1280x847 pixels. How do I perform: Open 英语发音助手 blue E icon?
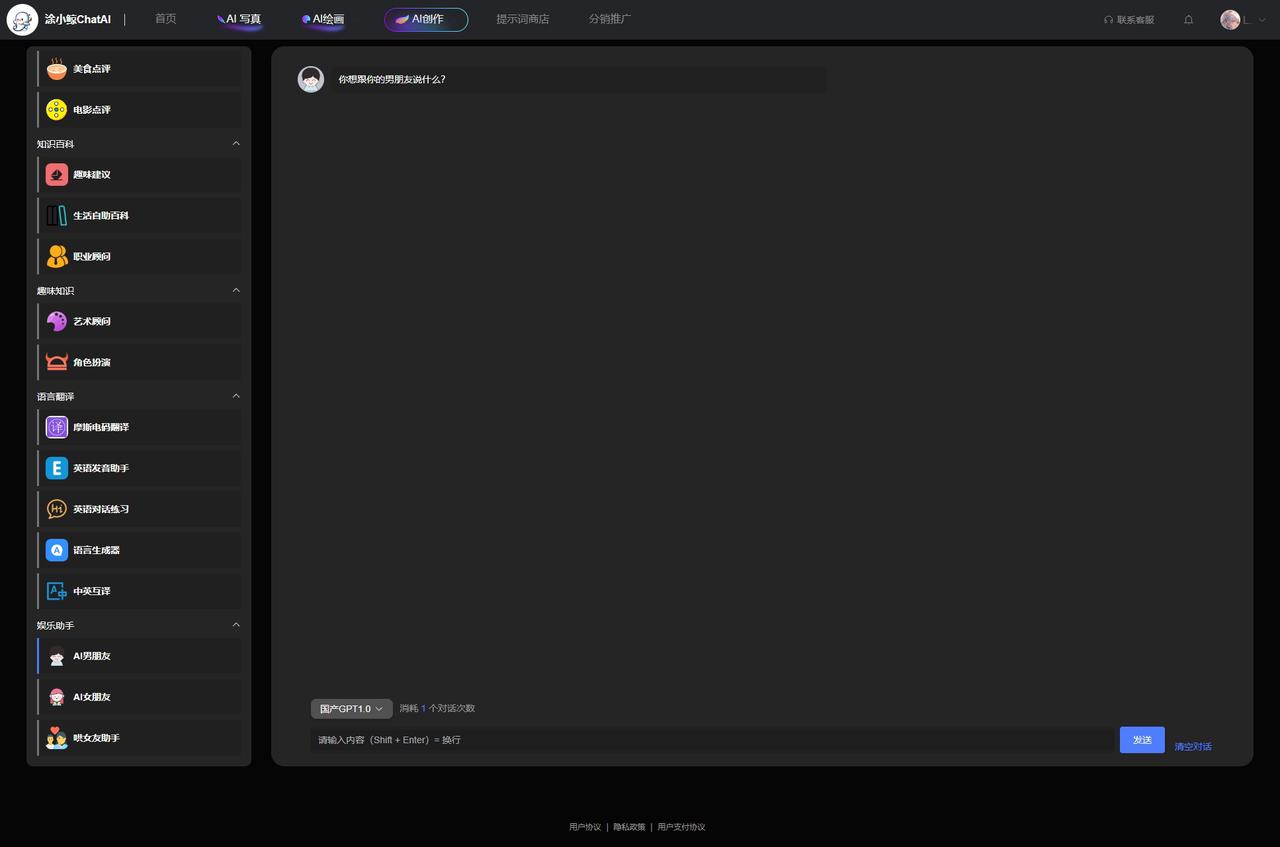(57, 468)
